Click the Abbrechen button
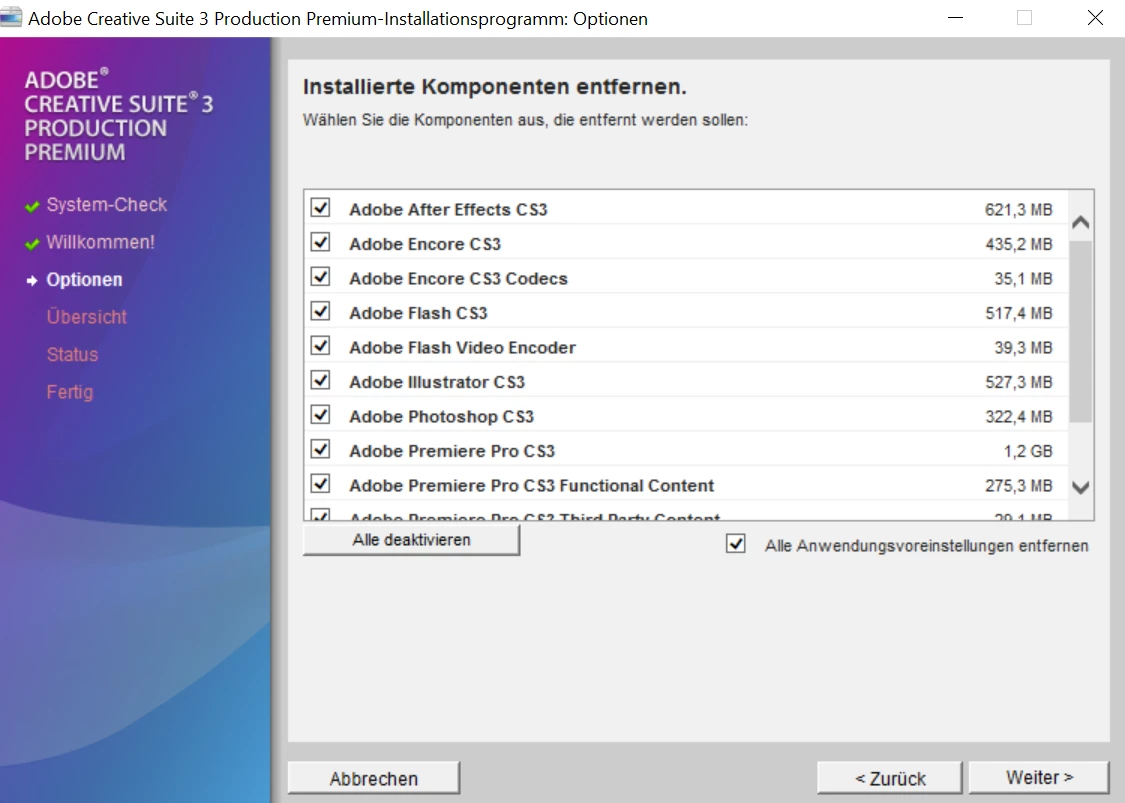The image size is (1125, 803). [x=374, y=778]
